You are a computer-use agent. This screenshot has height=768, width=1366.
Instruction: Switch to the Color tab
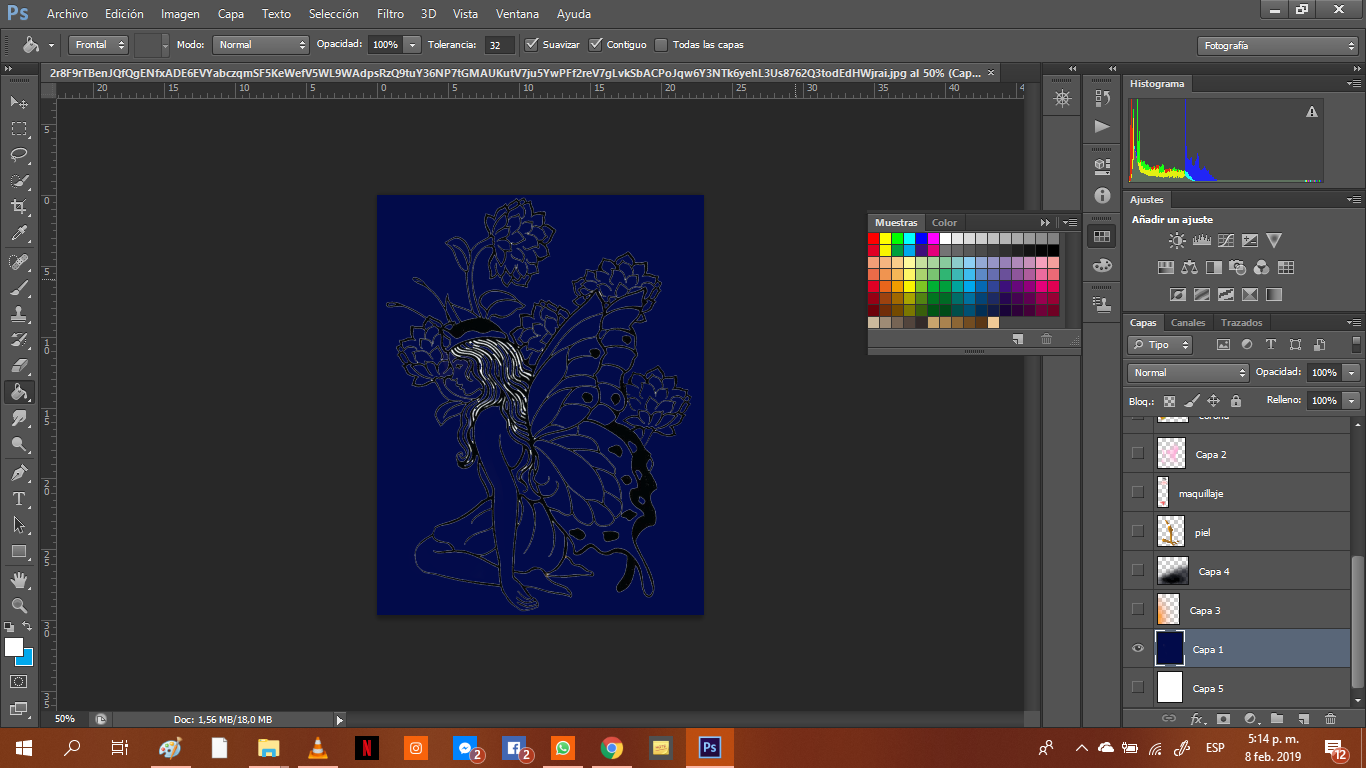click(x=945, y=223)
